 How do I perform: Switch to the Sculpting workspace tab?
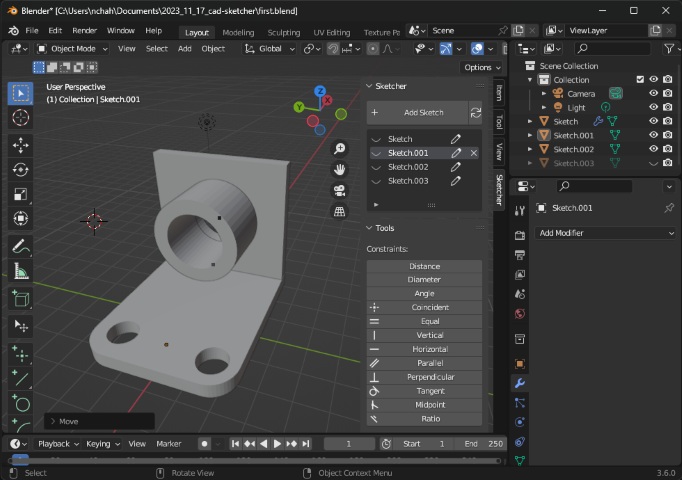284,32
